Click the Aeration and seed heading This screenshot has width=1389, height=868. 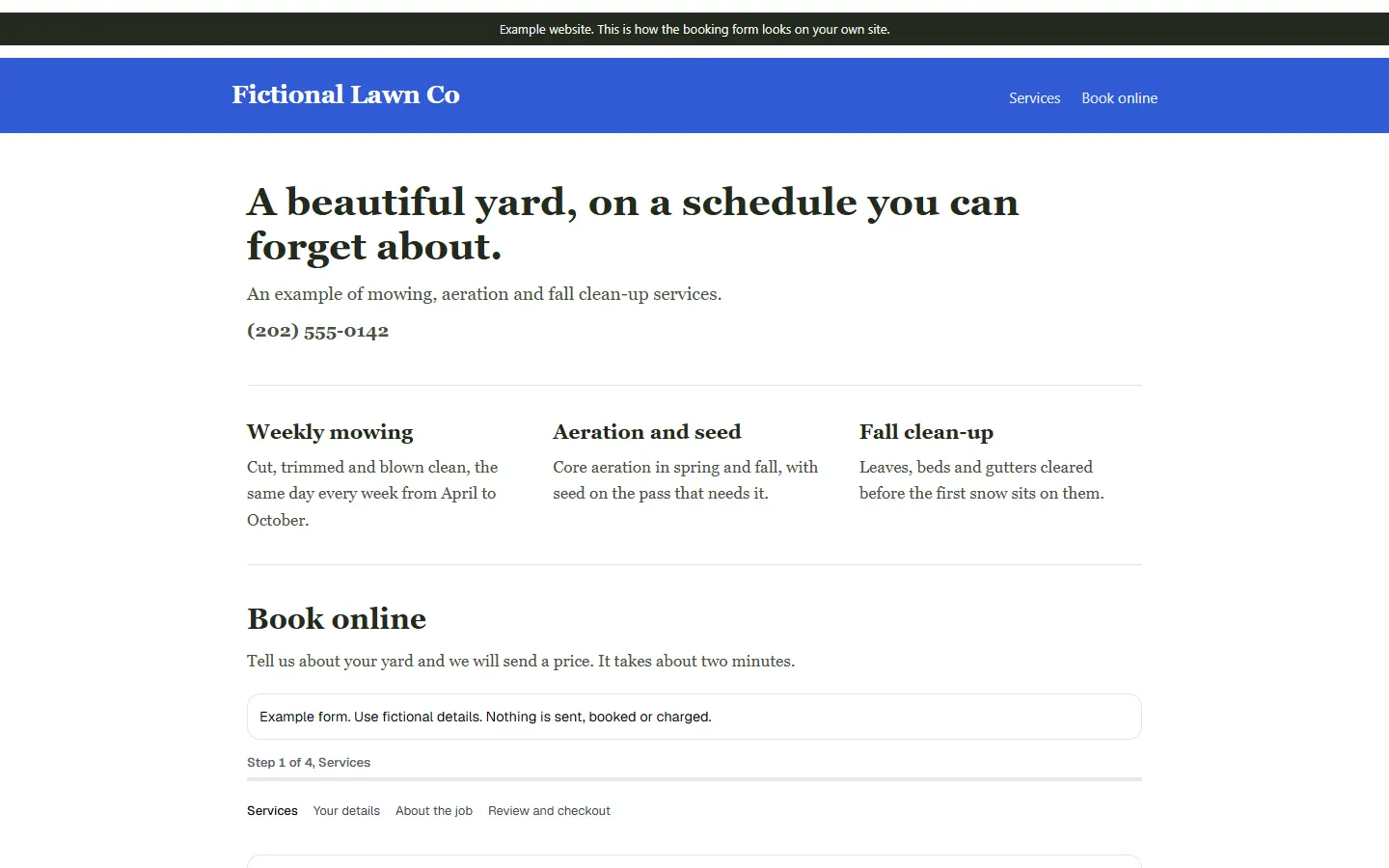pyautogui.click(x=647, y=432)
